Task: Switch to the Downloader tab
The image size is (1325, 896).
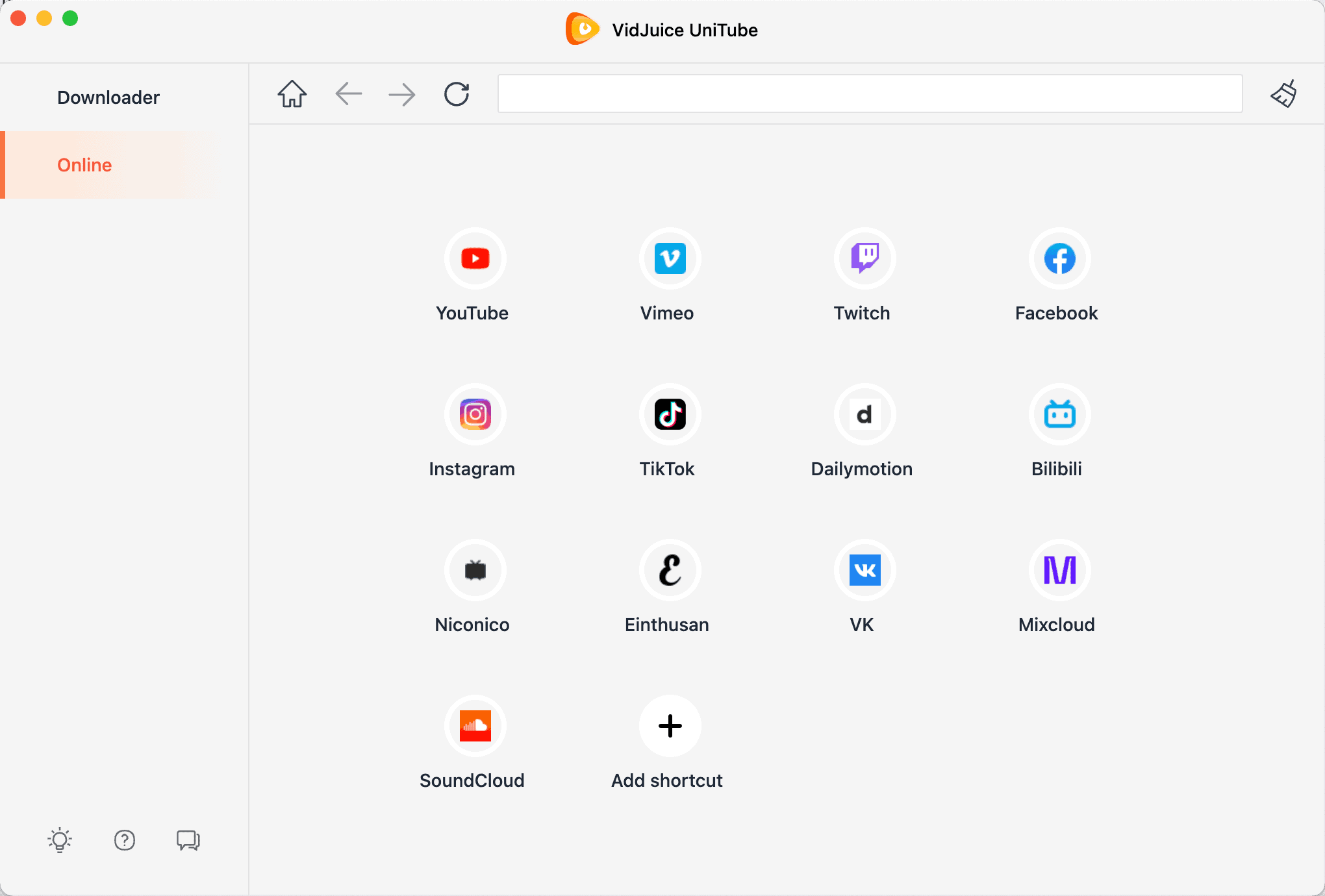Action: [108, 97]
